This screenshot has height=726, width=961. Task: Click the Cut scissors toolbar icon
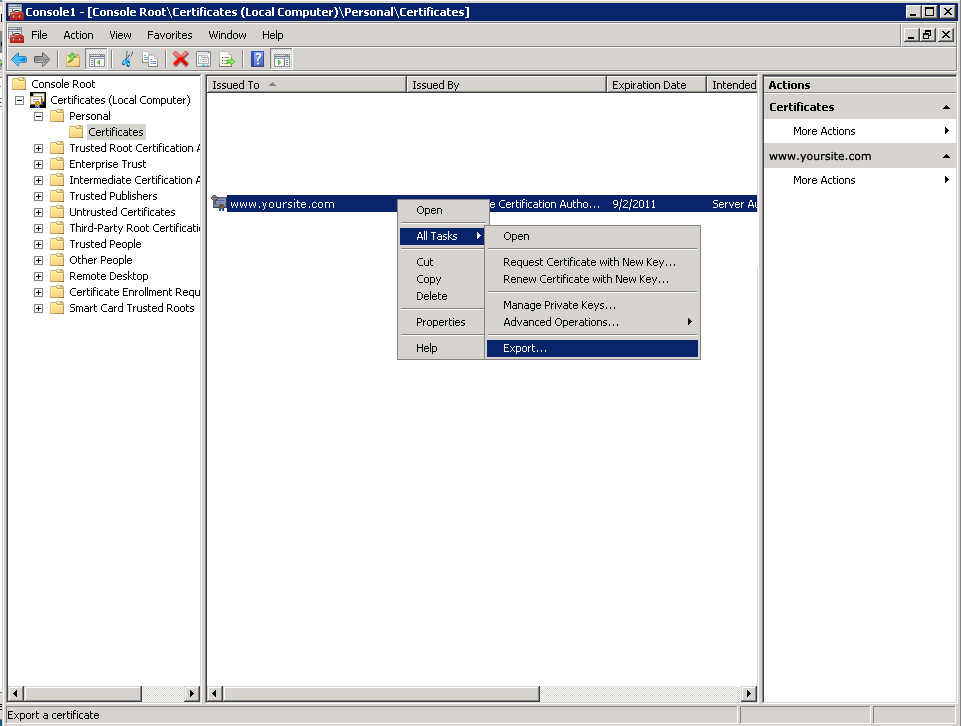pos(127,59)
